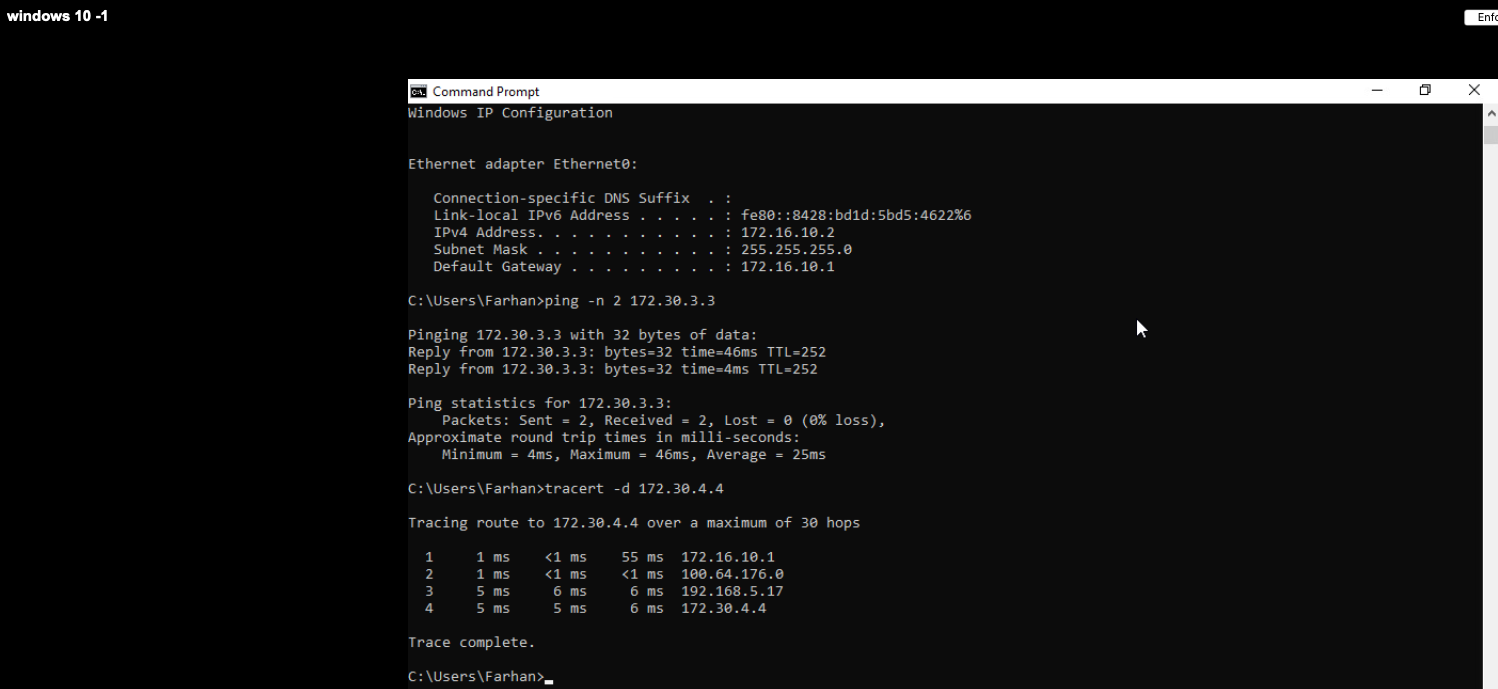Click hop 2 address 100.64.176.0
The height and width of the screenshot is (689, 1498).
(x=732, y=575)
